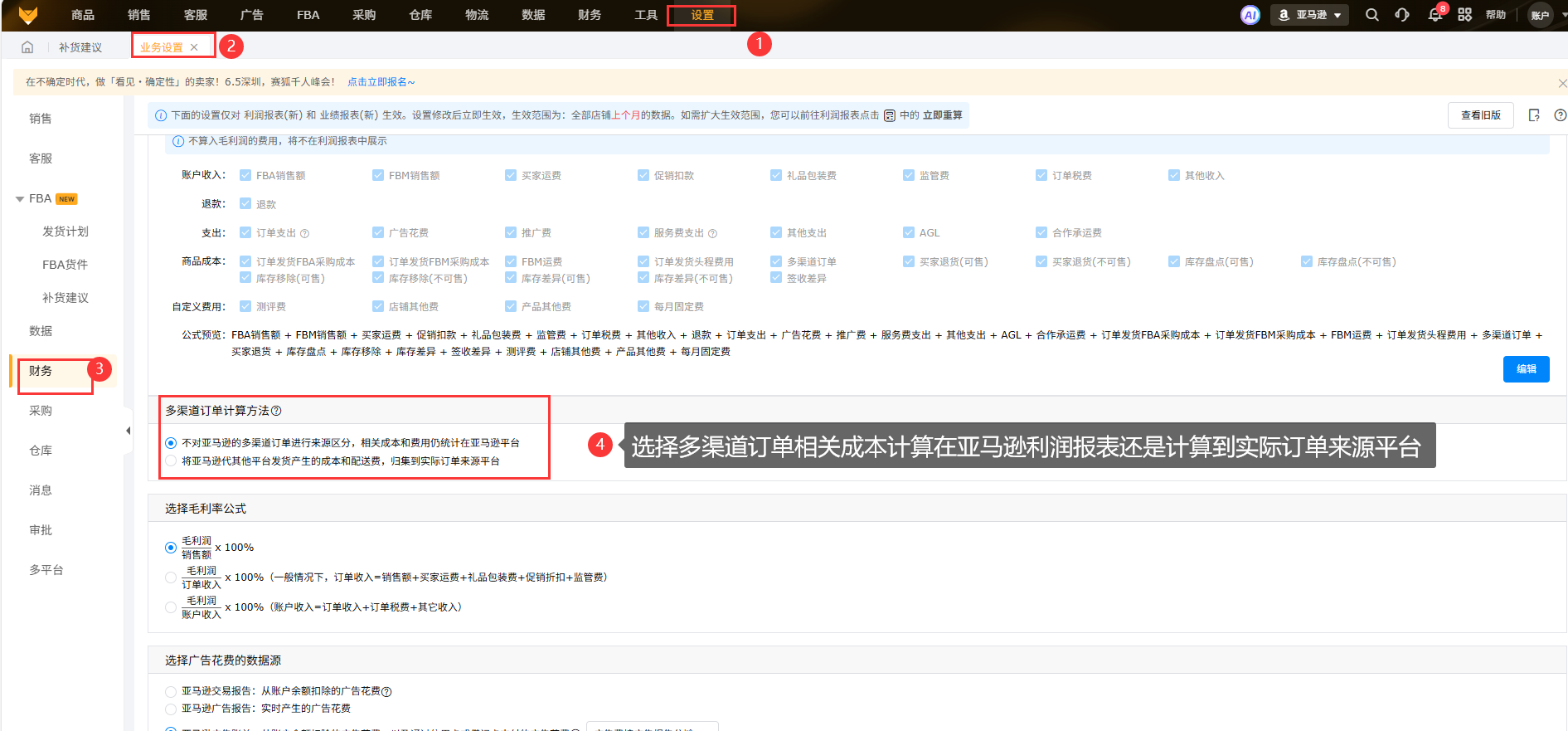Open the 财务 top menu
This screenshot has width=1568, height=731.
(x=590, y=15)
